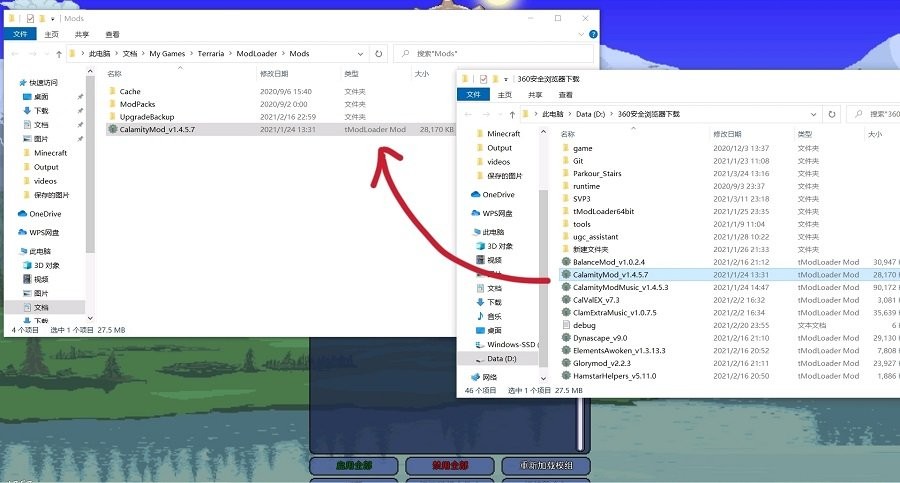Click Minecraft in the Mods window sidebar

[x=50, y=153]
